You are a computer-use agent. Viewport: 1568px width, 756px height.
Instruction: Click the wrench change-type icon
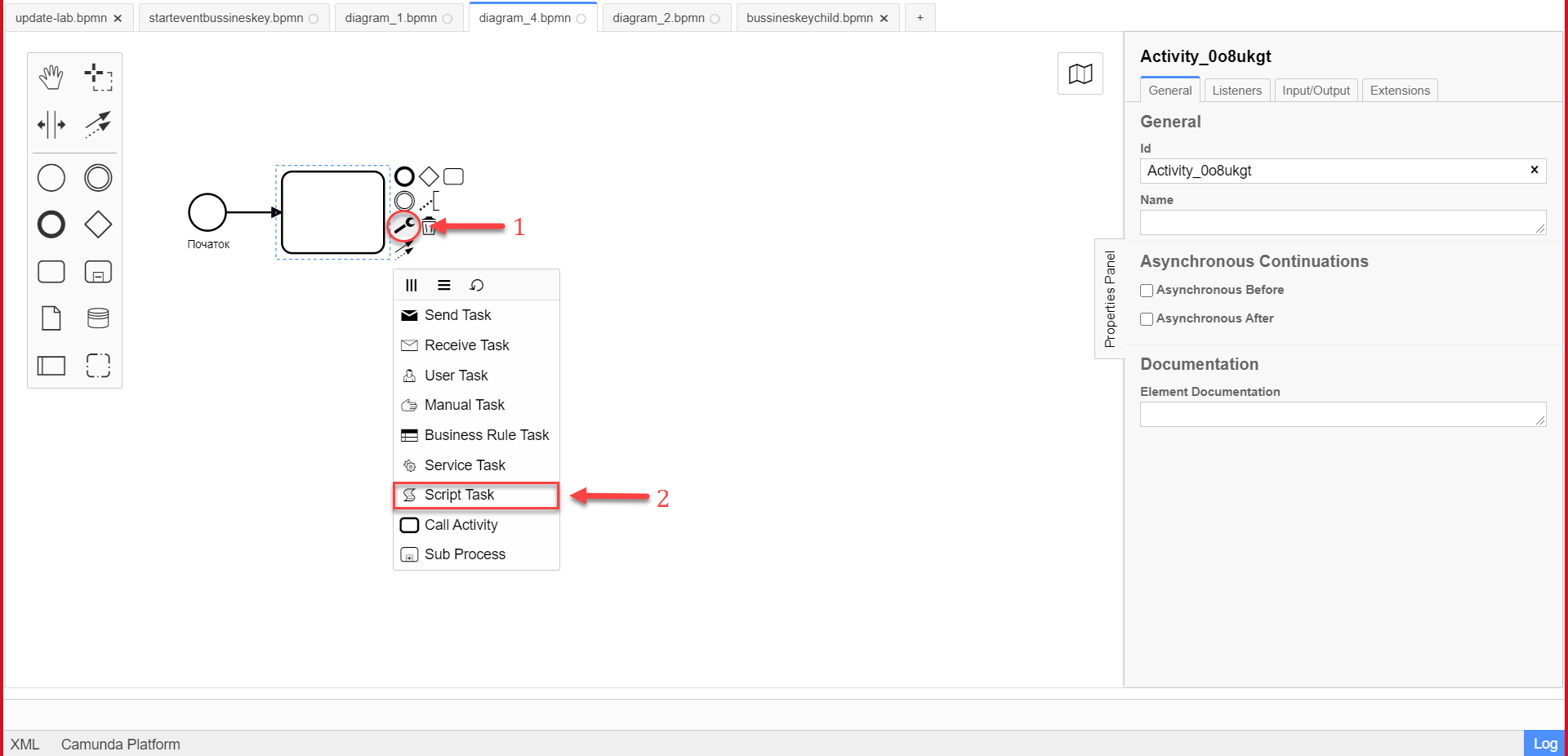[x=404, y=226]
